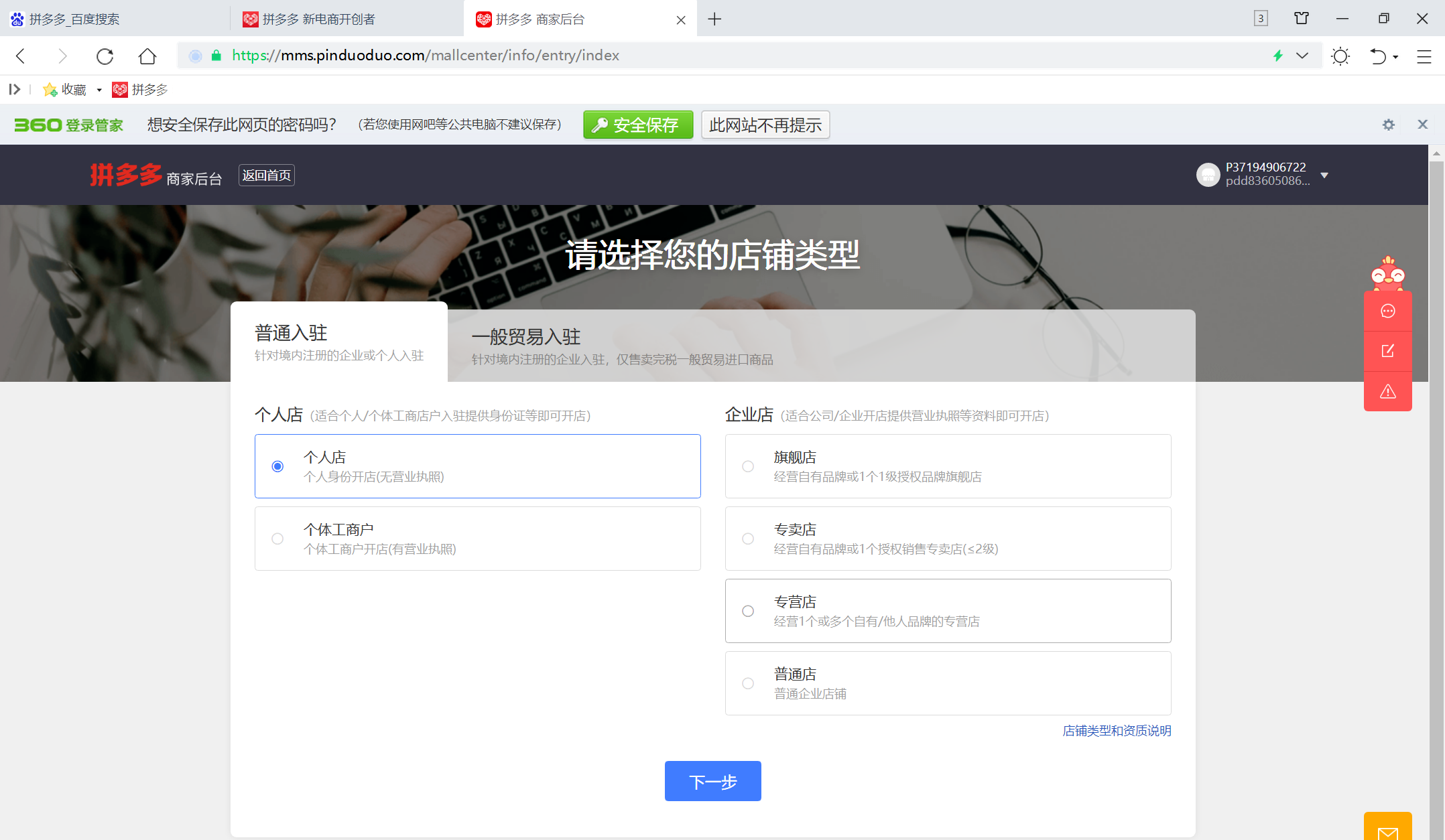1445x840 pixels.
Task: Open a new tab with plus icon
Action: 714,19
